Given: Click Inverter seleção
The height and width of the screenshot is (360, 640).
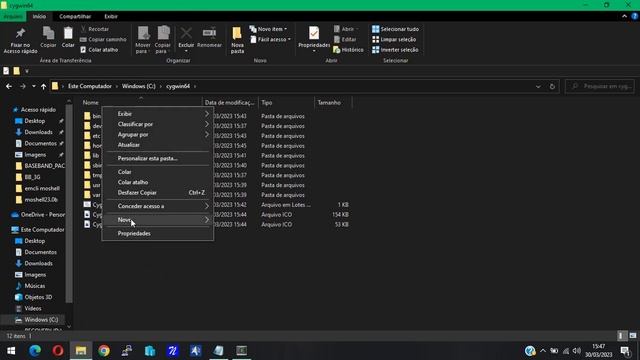Looking at the screenshot, I should 395,50.
